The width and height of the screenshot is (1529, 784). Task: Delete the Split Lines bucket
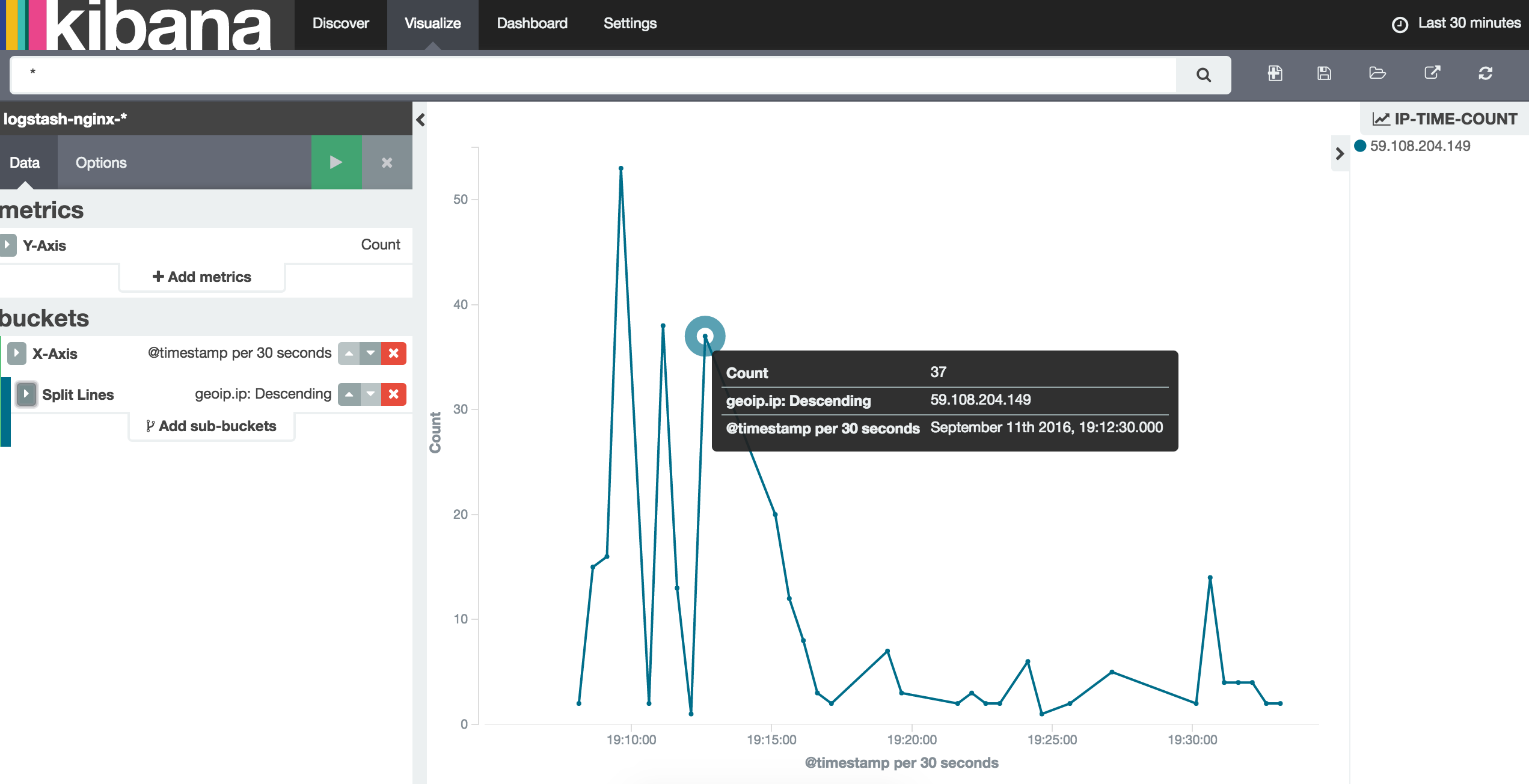click(394, 394)
